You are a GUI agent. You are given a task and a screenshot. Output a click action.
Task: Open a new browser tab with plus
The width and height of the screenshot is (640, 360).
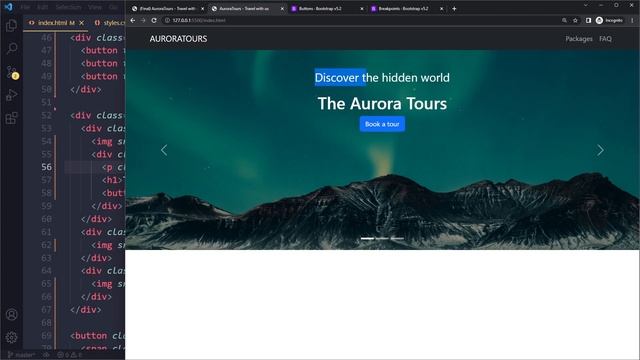(454, 9)
